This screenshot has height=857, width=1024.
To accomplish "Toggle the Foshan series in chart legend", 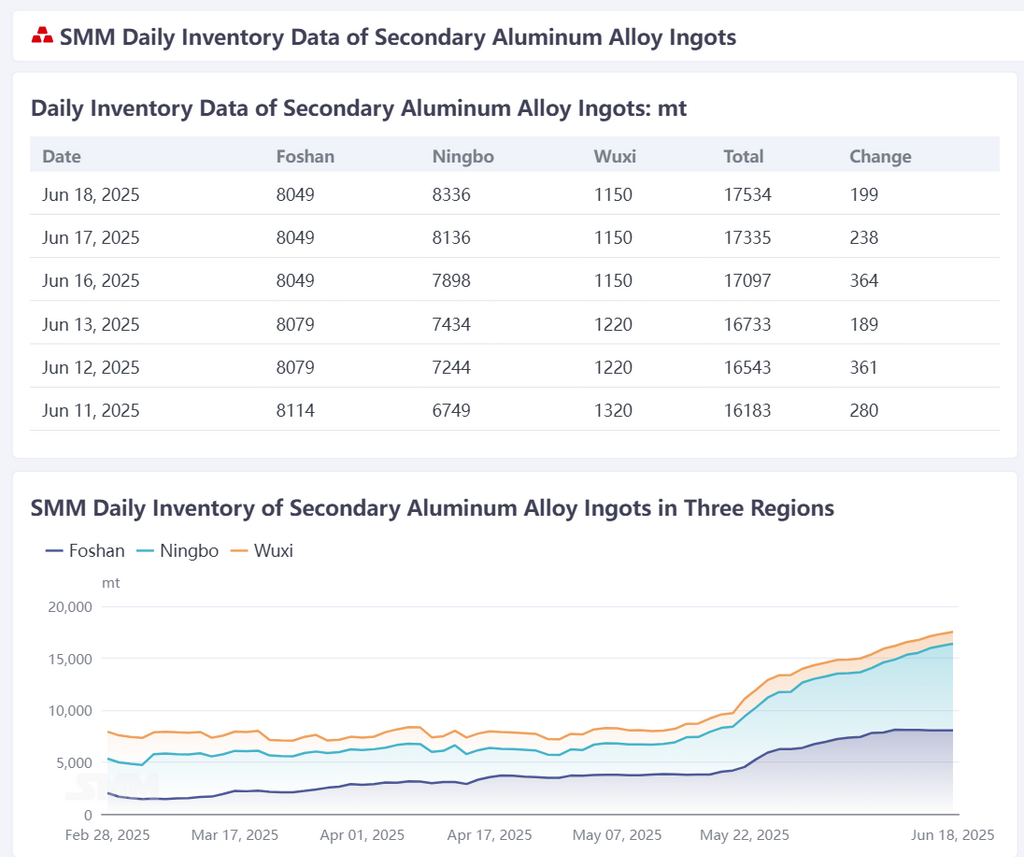I will coord(86,550).
